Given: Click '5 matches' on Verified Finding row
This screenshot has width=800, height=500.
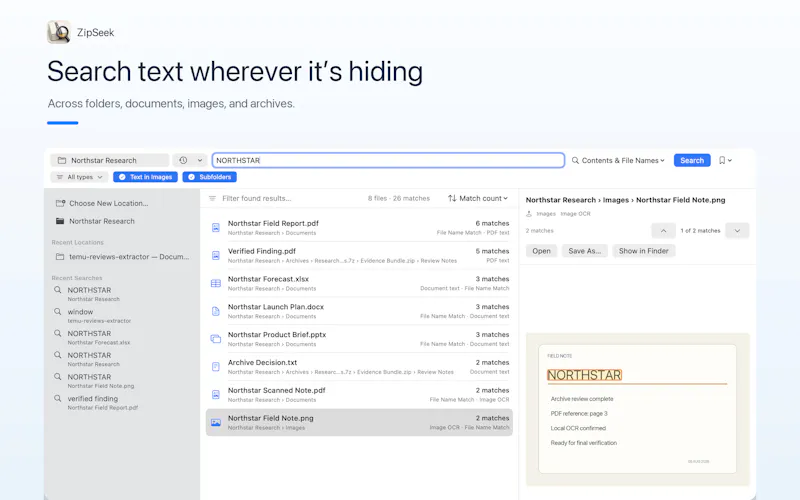Looking at the screenshot, I should click(x=492, y=251).
